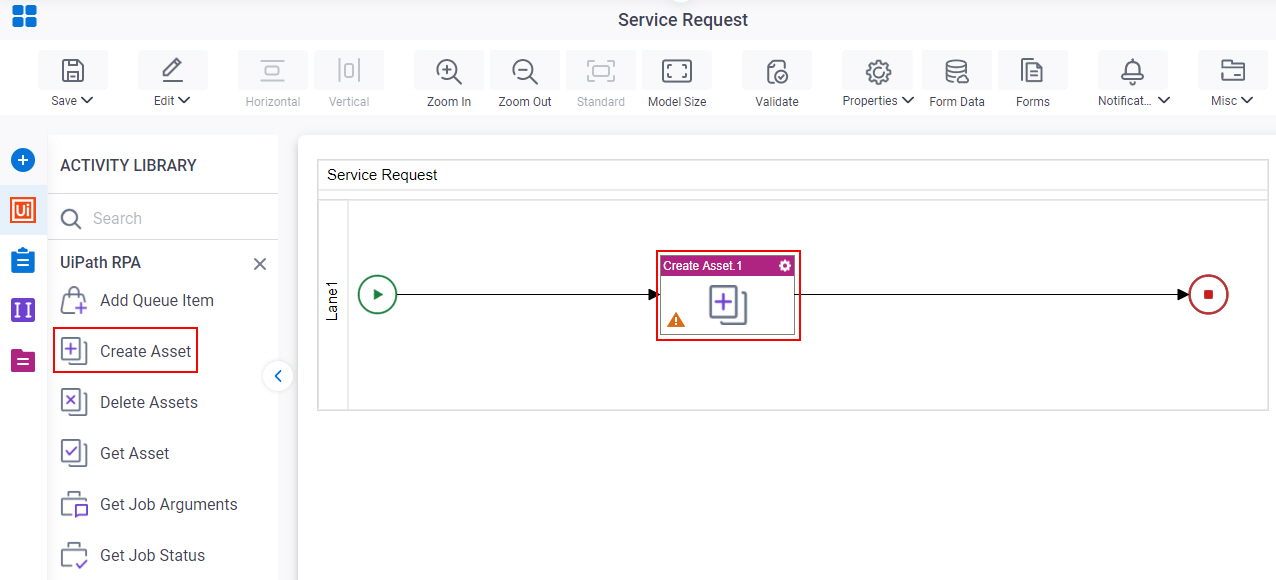Screen dimensions: 1276x580
Task: Click the red end event node
Action: point(1208,295)
